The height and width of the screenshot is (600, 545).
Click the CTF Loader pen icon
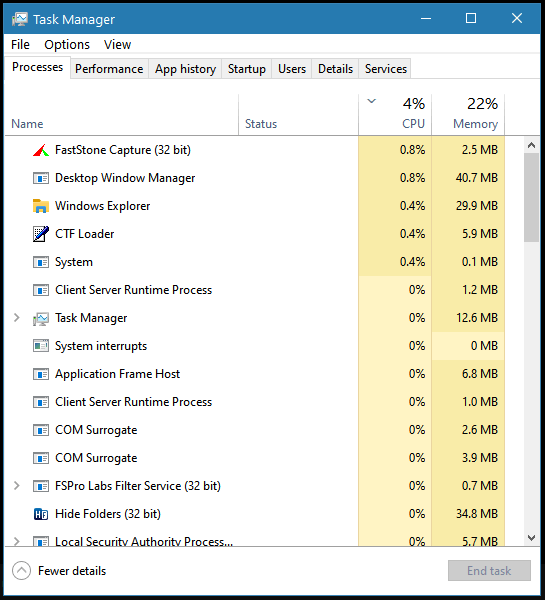41,234
